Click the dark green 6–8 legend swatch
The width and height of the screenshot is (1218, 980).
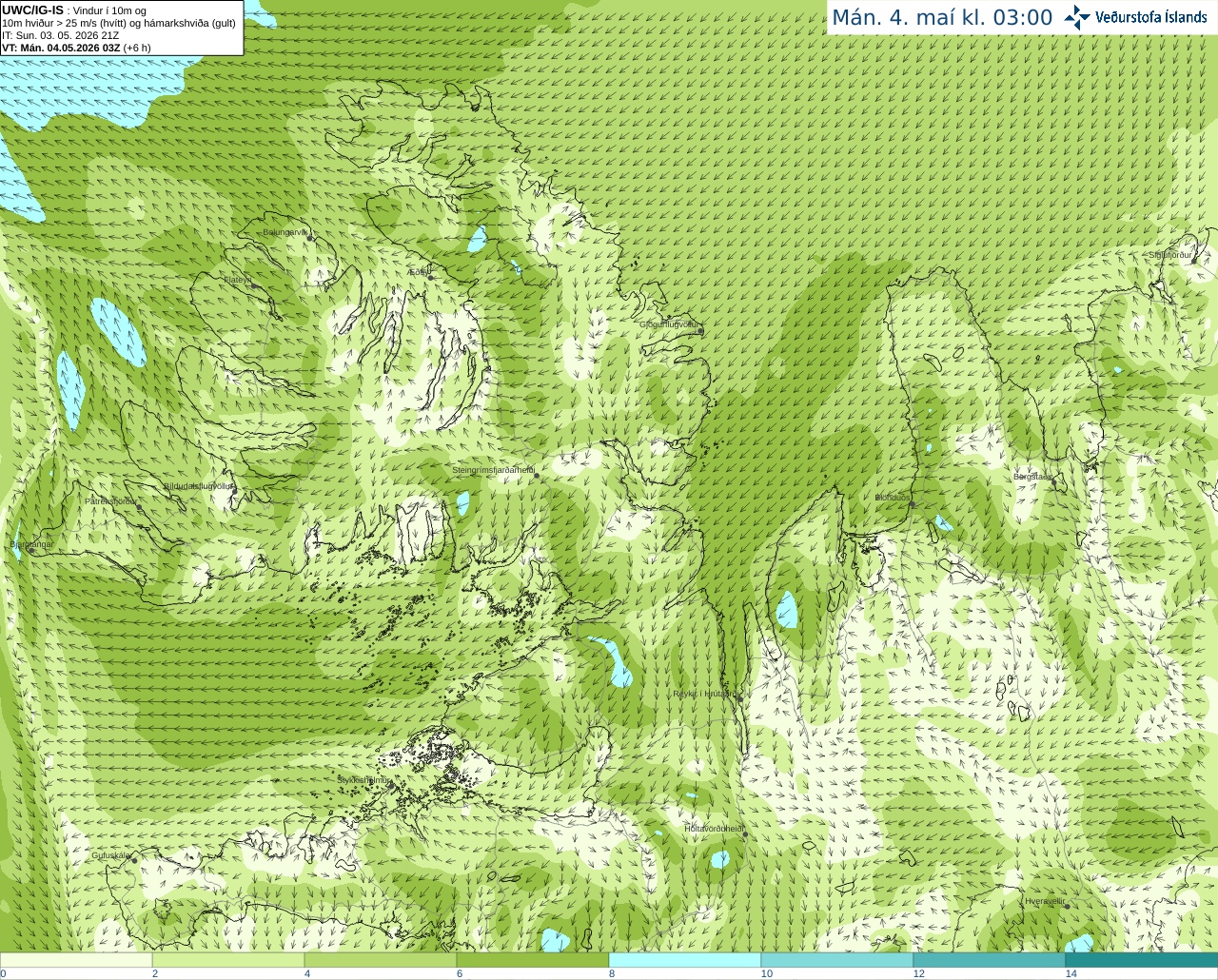coord(533,960)
